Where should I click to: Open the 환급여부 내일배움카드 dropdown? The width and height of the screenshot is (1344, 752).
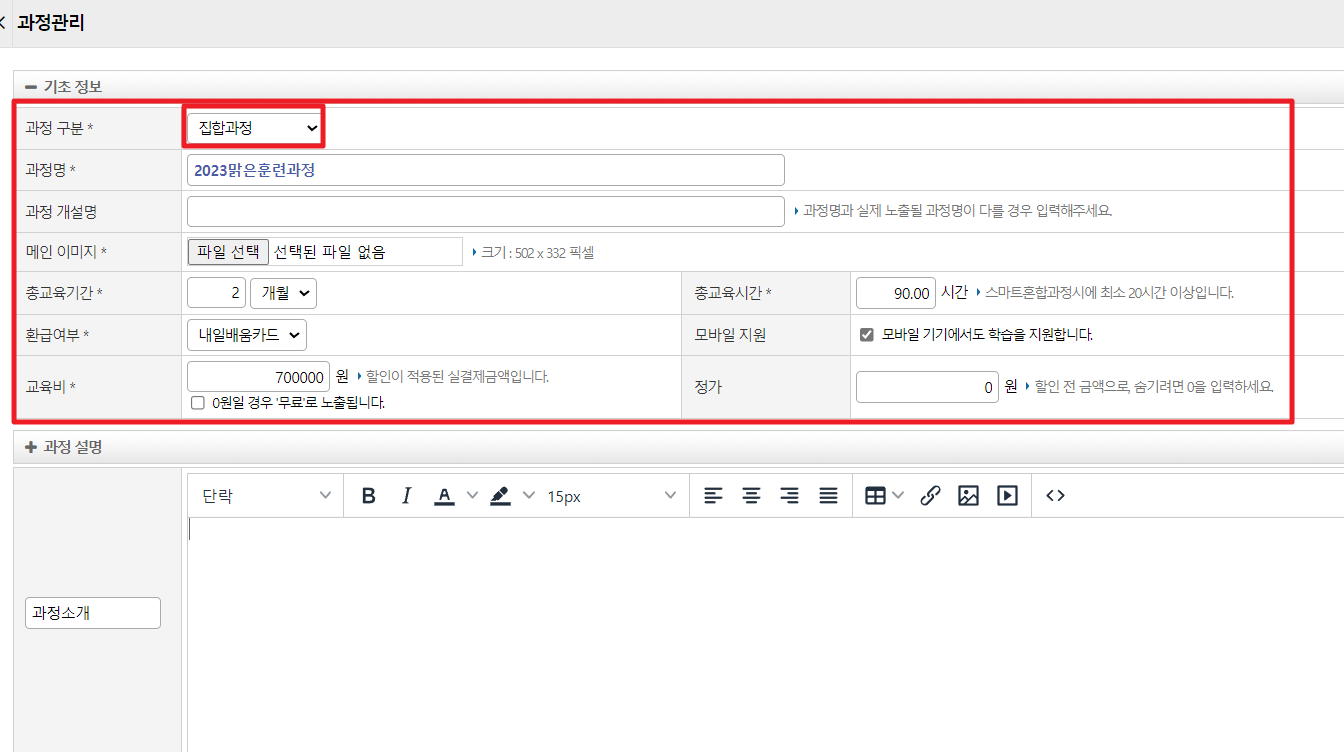pyautogui.click(x=247, y=335)
